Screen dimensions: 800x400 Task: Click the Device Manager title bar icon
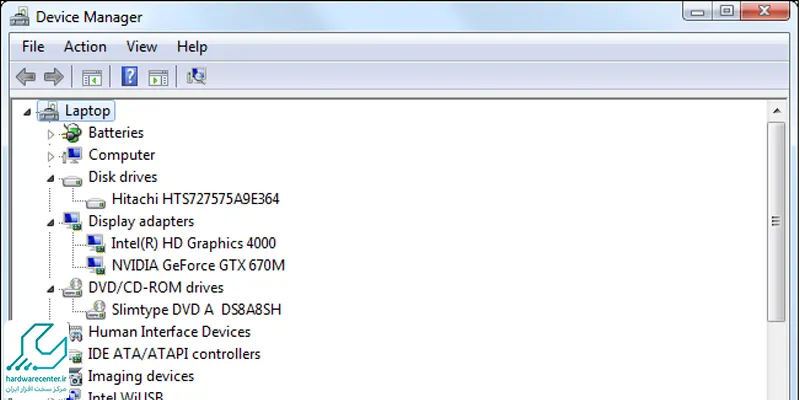coord(19,17)
